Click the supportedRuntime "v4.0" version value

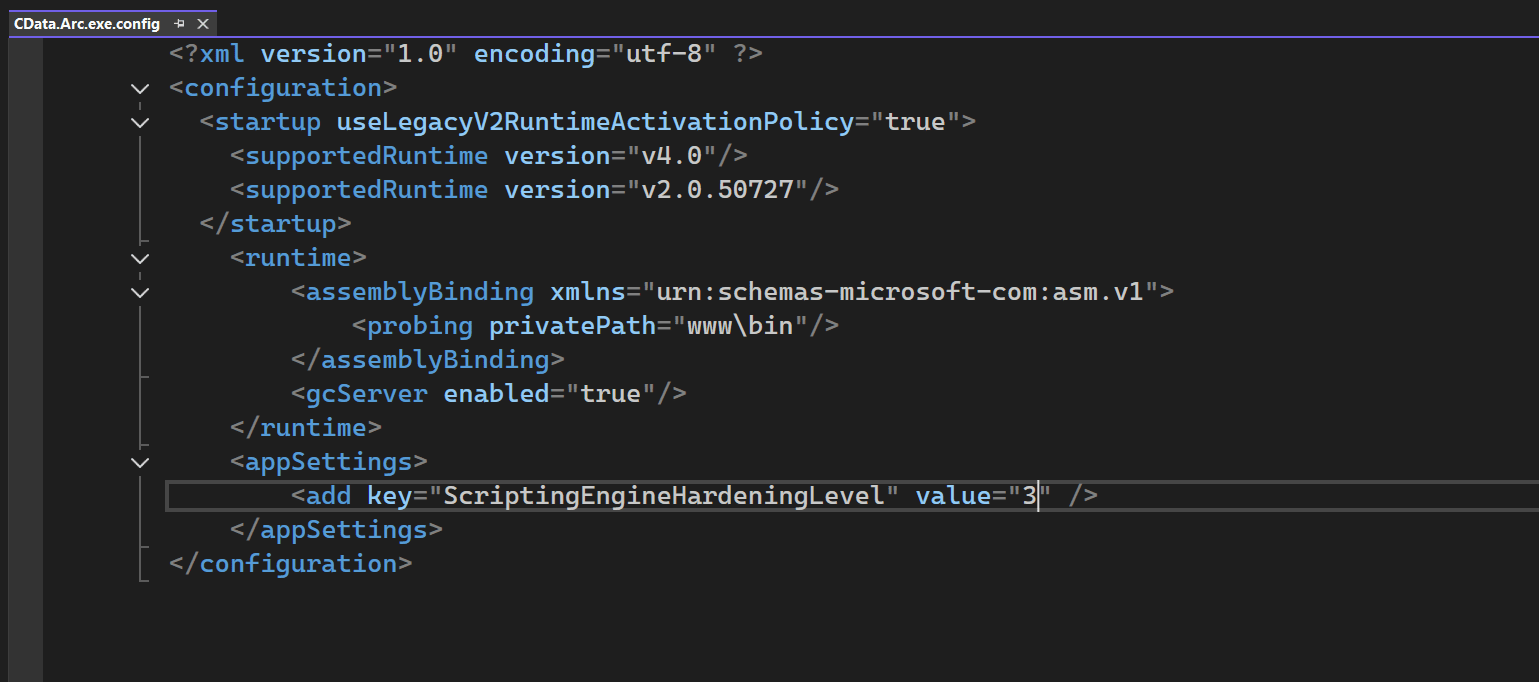tap(671, 156)
